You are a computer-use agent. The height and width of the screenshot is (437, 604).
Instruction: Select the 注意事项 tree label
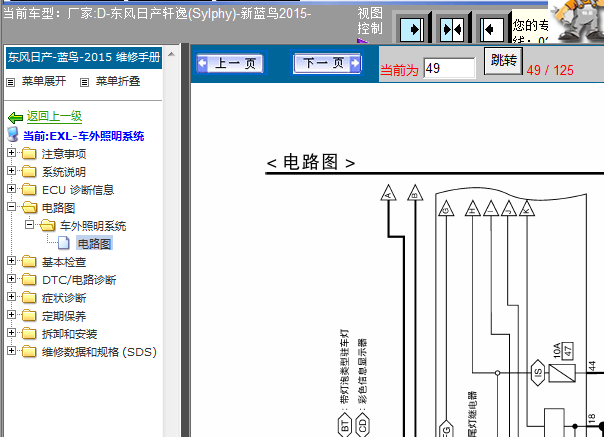coord(64,154)
